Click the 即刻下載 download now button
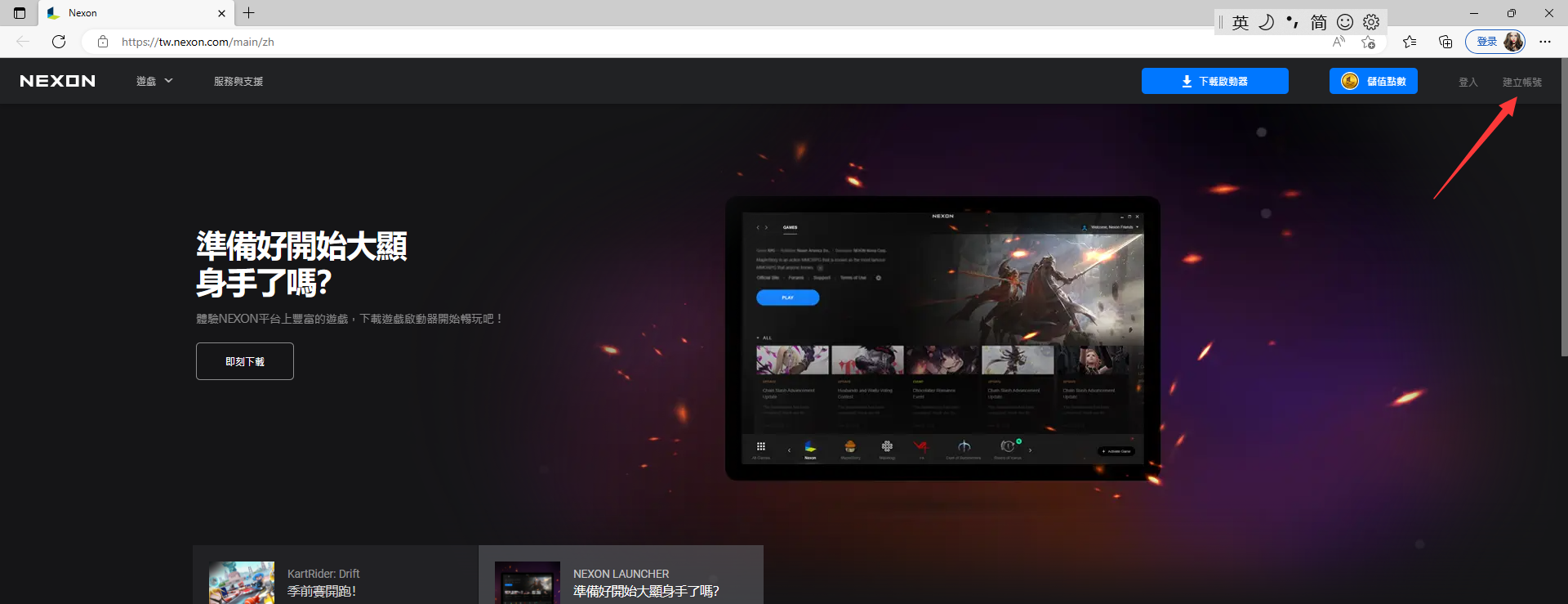Image resolution: width=1568 pixels, height=604 pixels. coord(245,361)
